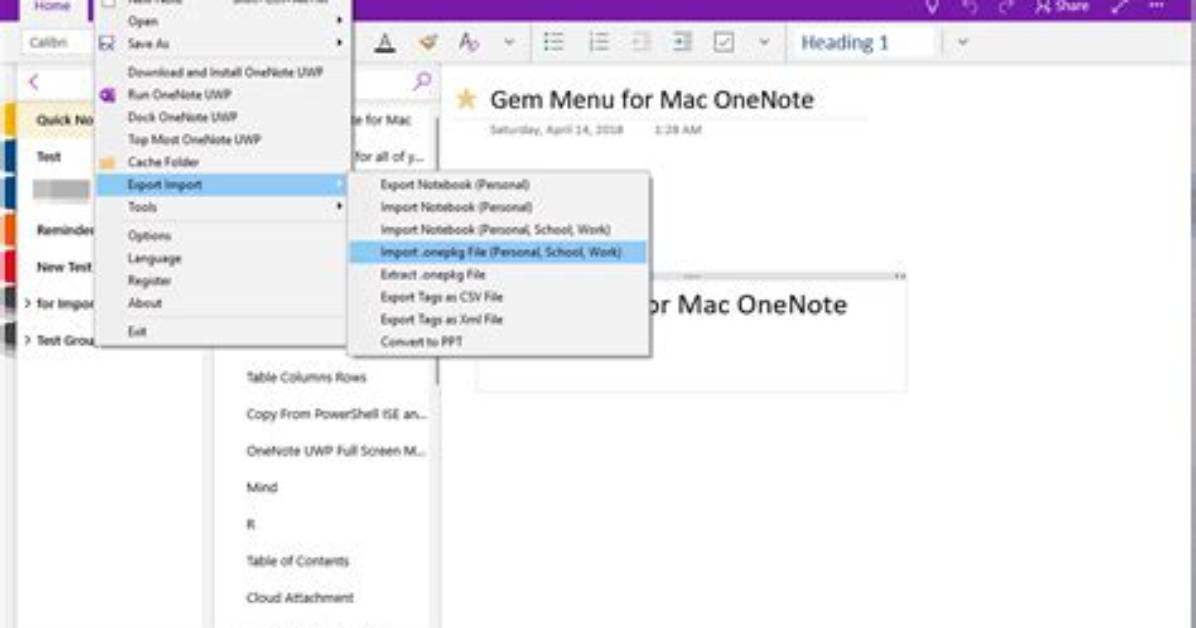1196x628 pixels.
Task: Apply the numbered list icon
Action: click(x=599, y=43)
